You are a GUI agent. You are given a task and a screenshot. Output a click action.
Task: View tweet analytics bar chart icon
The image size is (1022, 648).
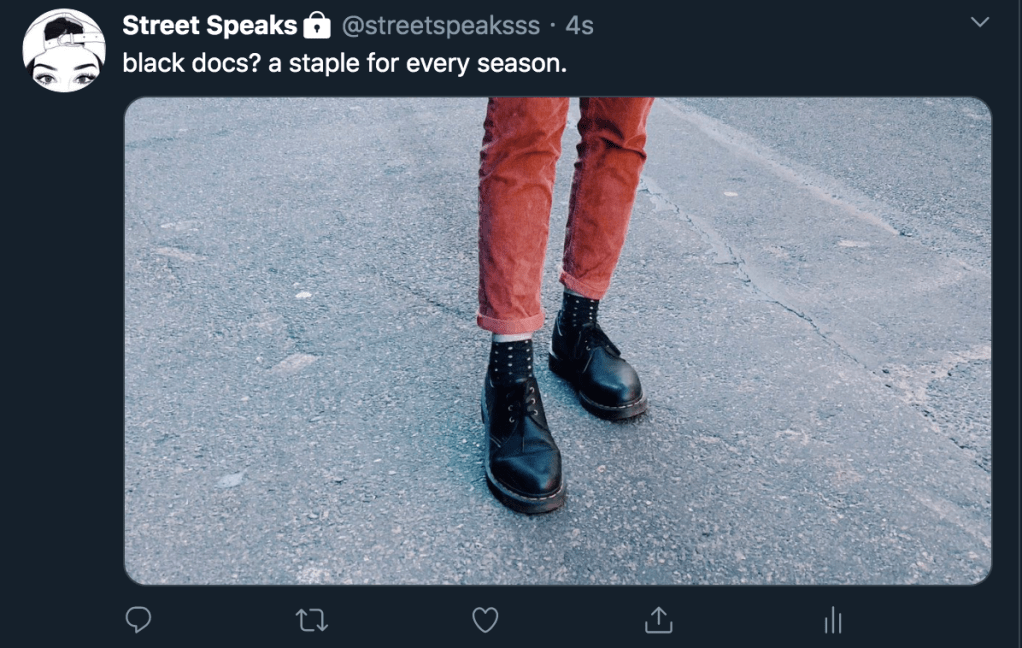pyautogui.click(x=833, y=620)
